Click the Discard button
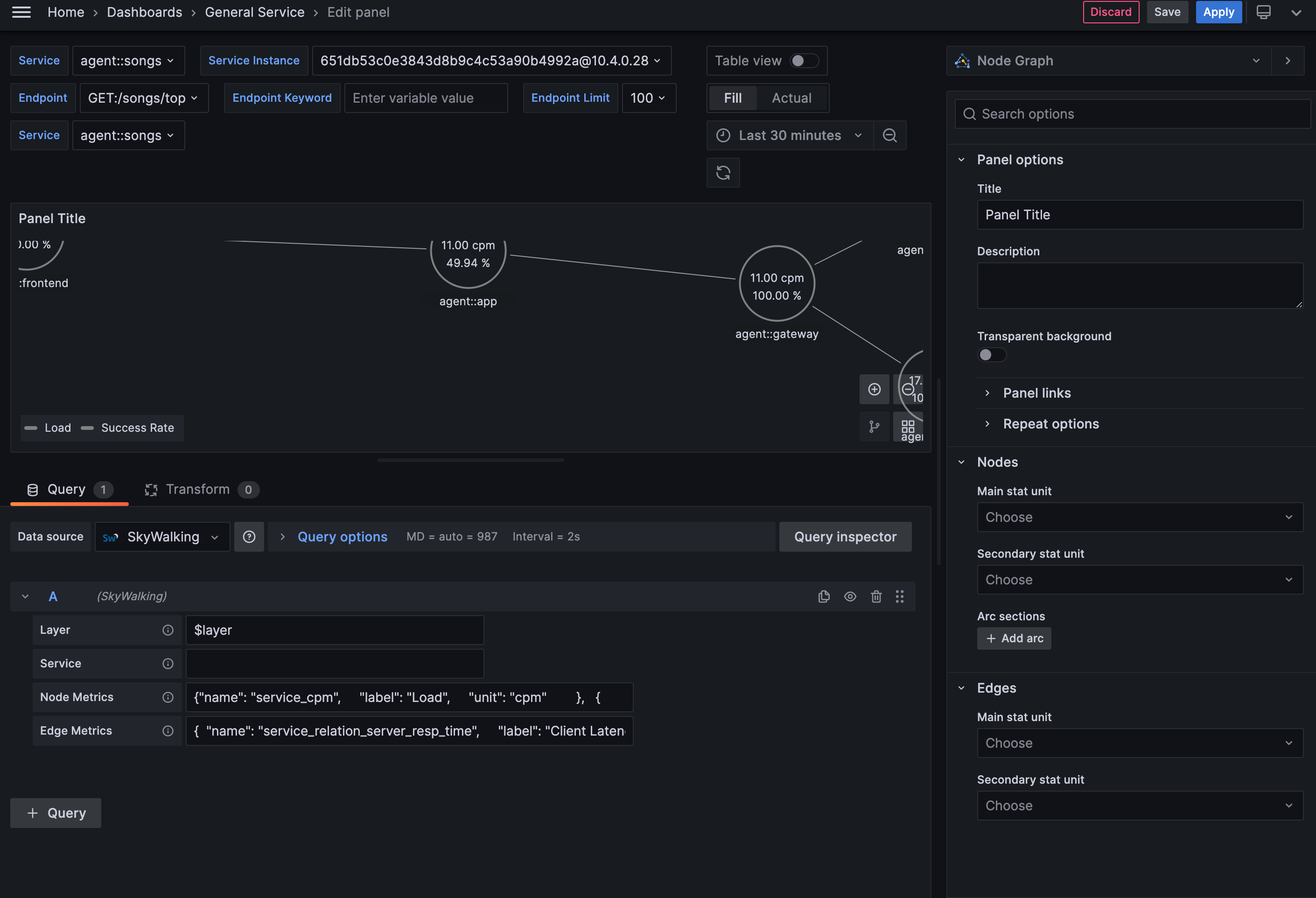Screen dimensions: 1316x898 coord(1111,12)
